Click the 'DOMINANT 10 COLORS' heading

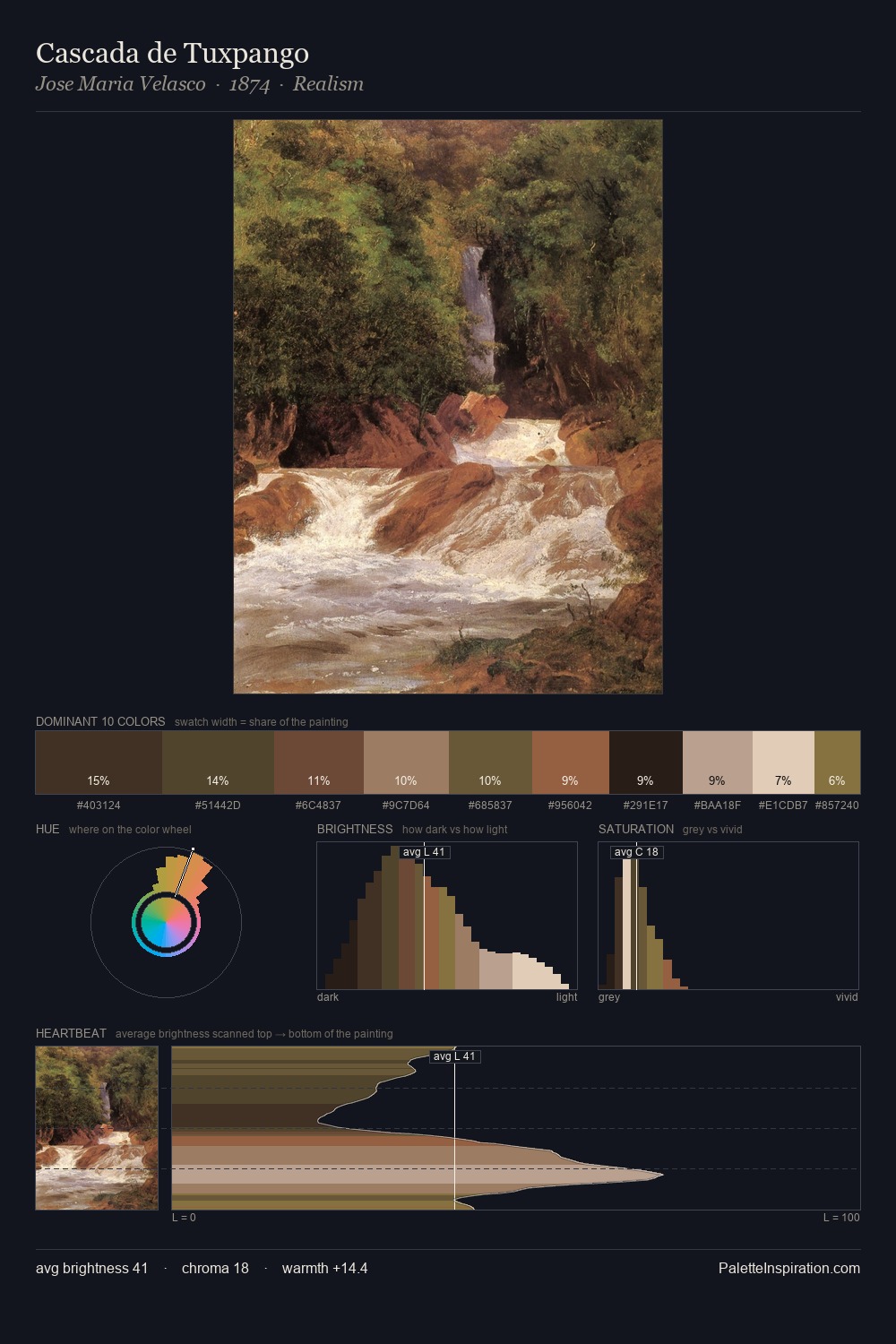point(100,721)
